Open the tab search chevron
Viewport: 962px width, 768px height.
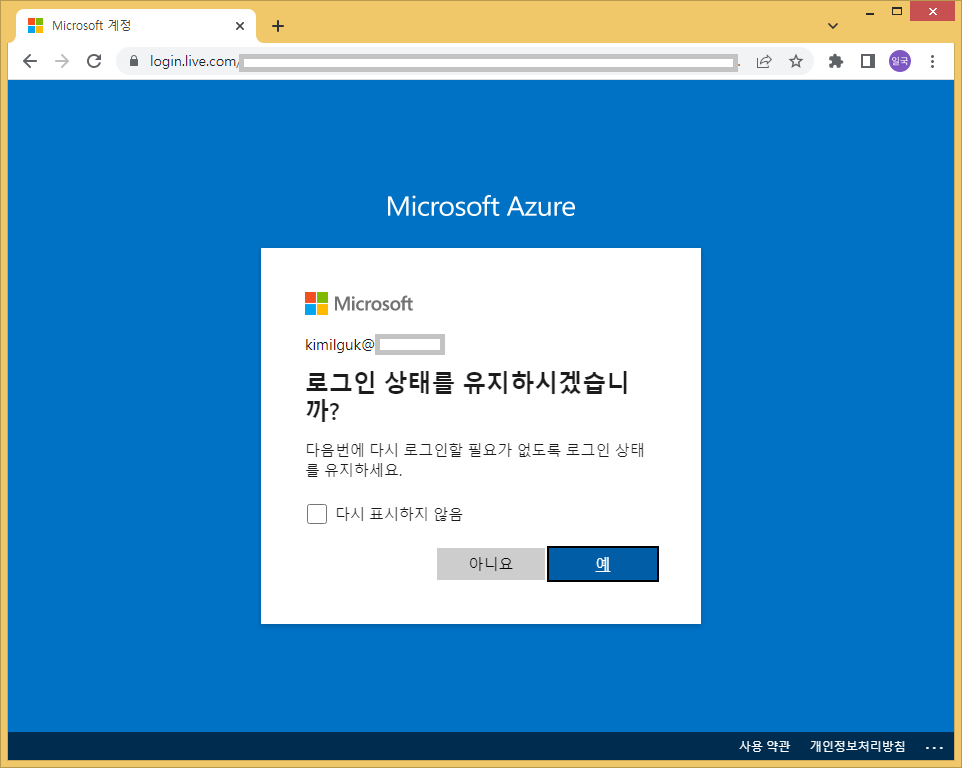tap(833, 26)
